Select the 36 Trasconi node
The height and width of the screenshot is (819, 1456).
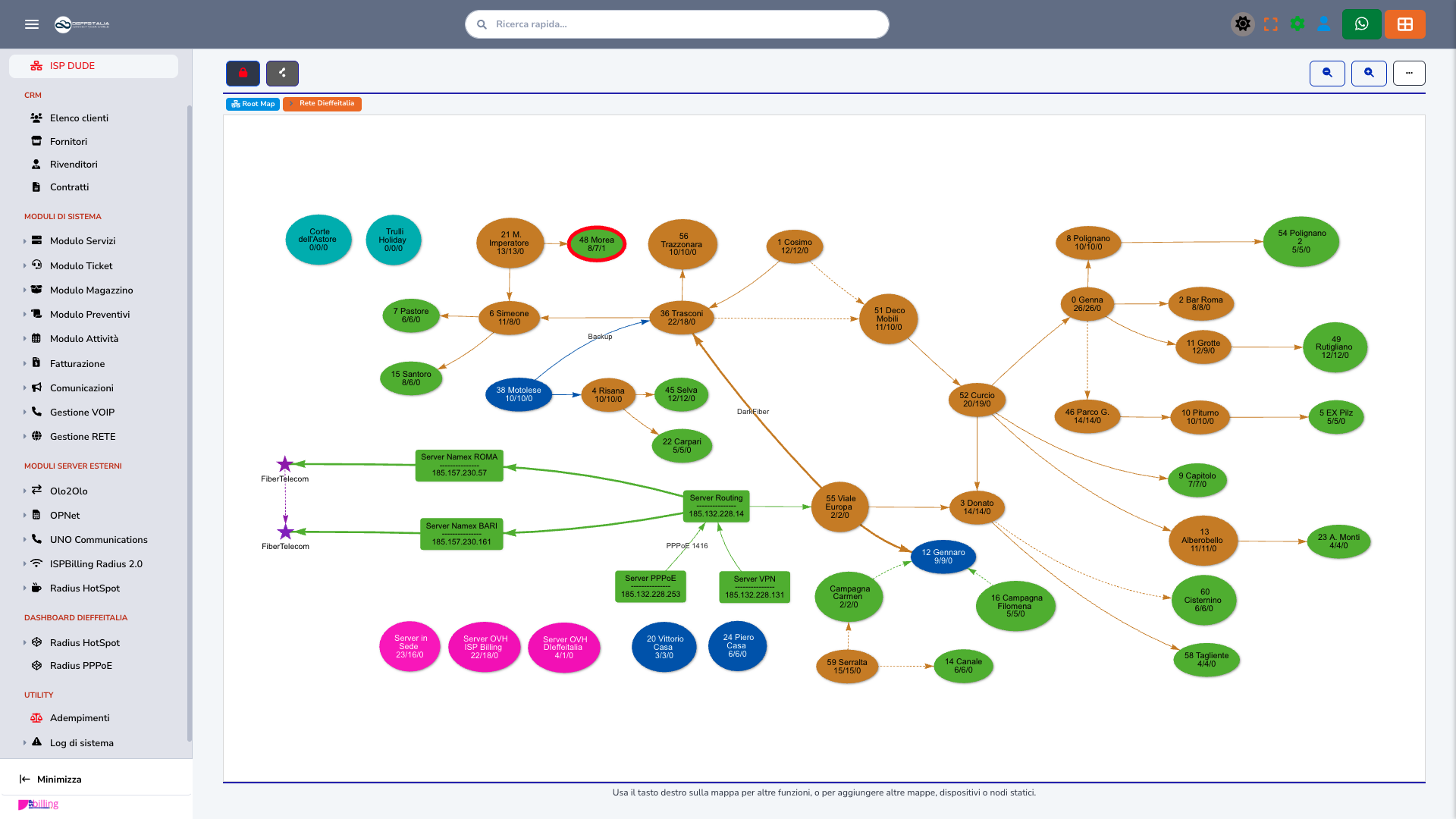click(682, 318)
